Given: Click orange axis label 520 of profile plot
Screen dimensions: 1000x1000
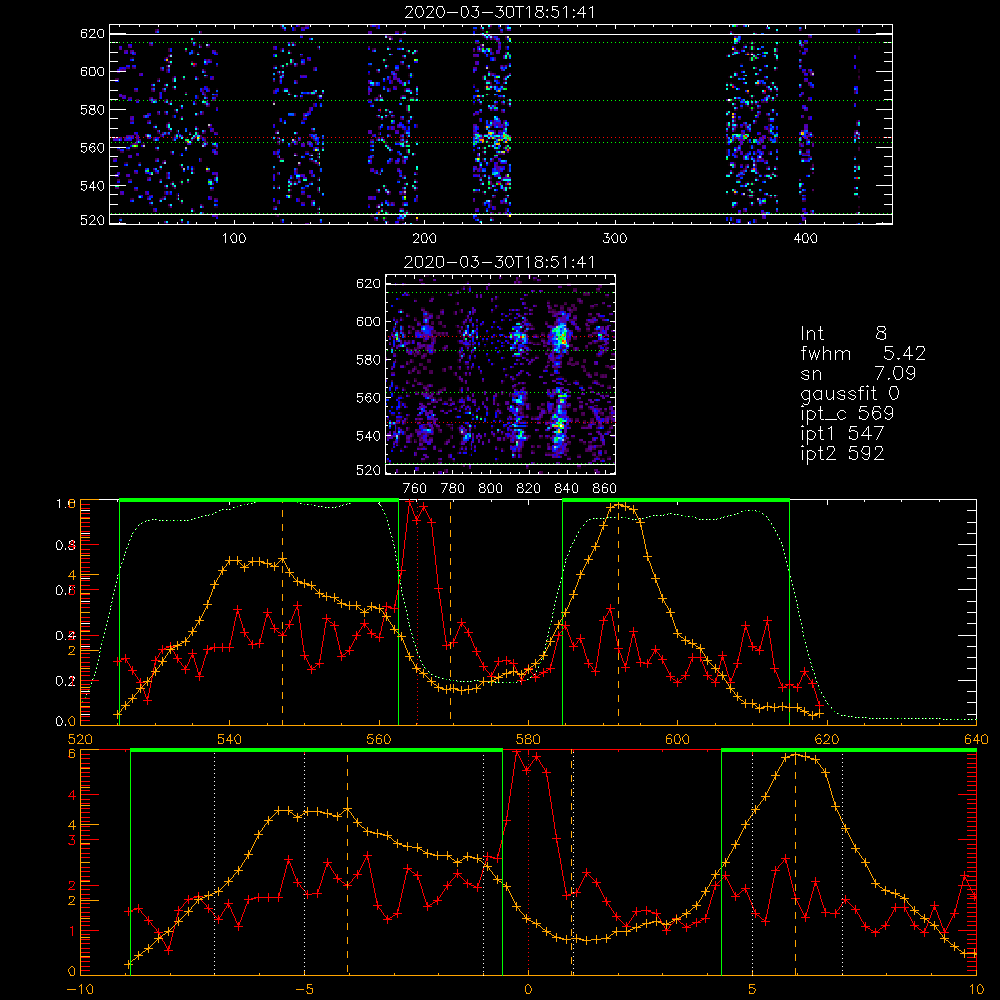Looking at the screenshot, I should point(80,739).
